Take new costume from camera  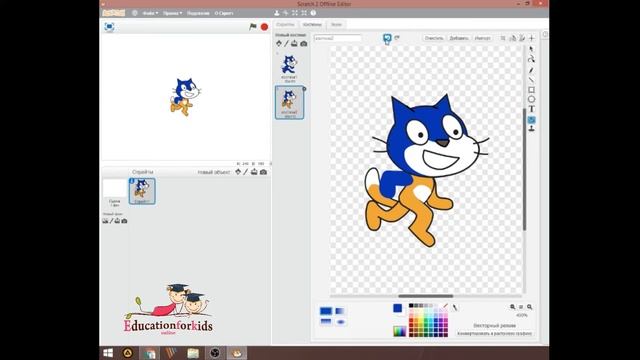click(304, 44)
